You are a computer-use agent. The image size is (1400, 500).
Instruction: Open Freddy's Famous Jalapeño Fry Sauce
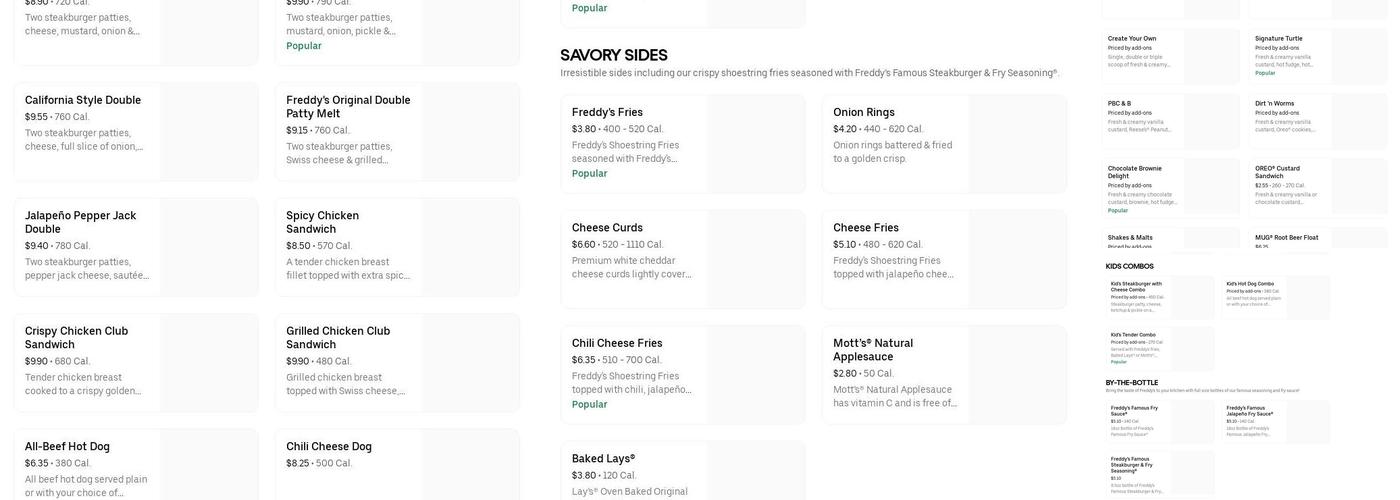pos(1252,411)
